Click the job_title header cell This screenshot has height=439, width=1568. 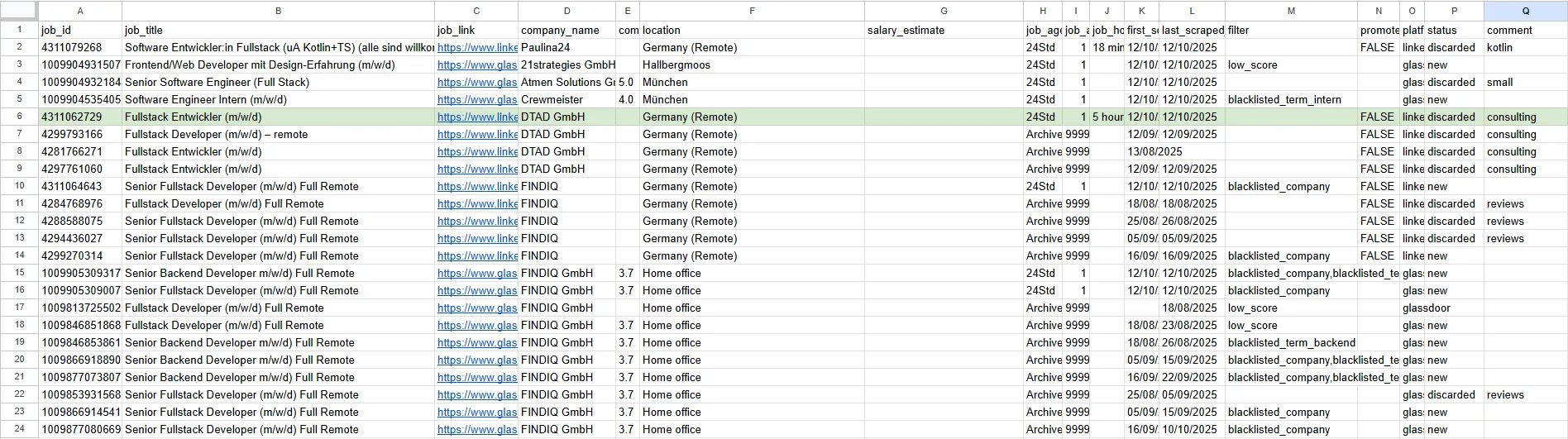click(278, 31)
